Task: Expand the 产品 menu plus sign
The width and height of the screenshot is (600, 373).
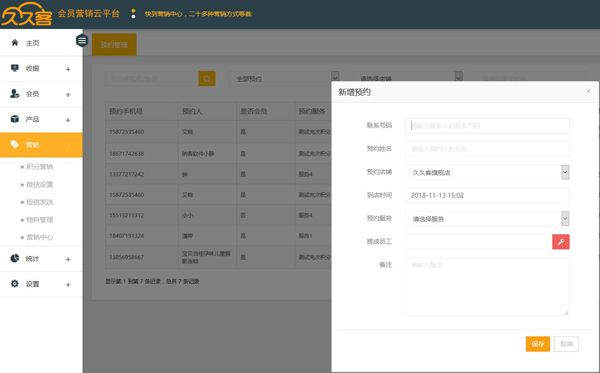Action: (x=68, y=120)
